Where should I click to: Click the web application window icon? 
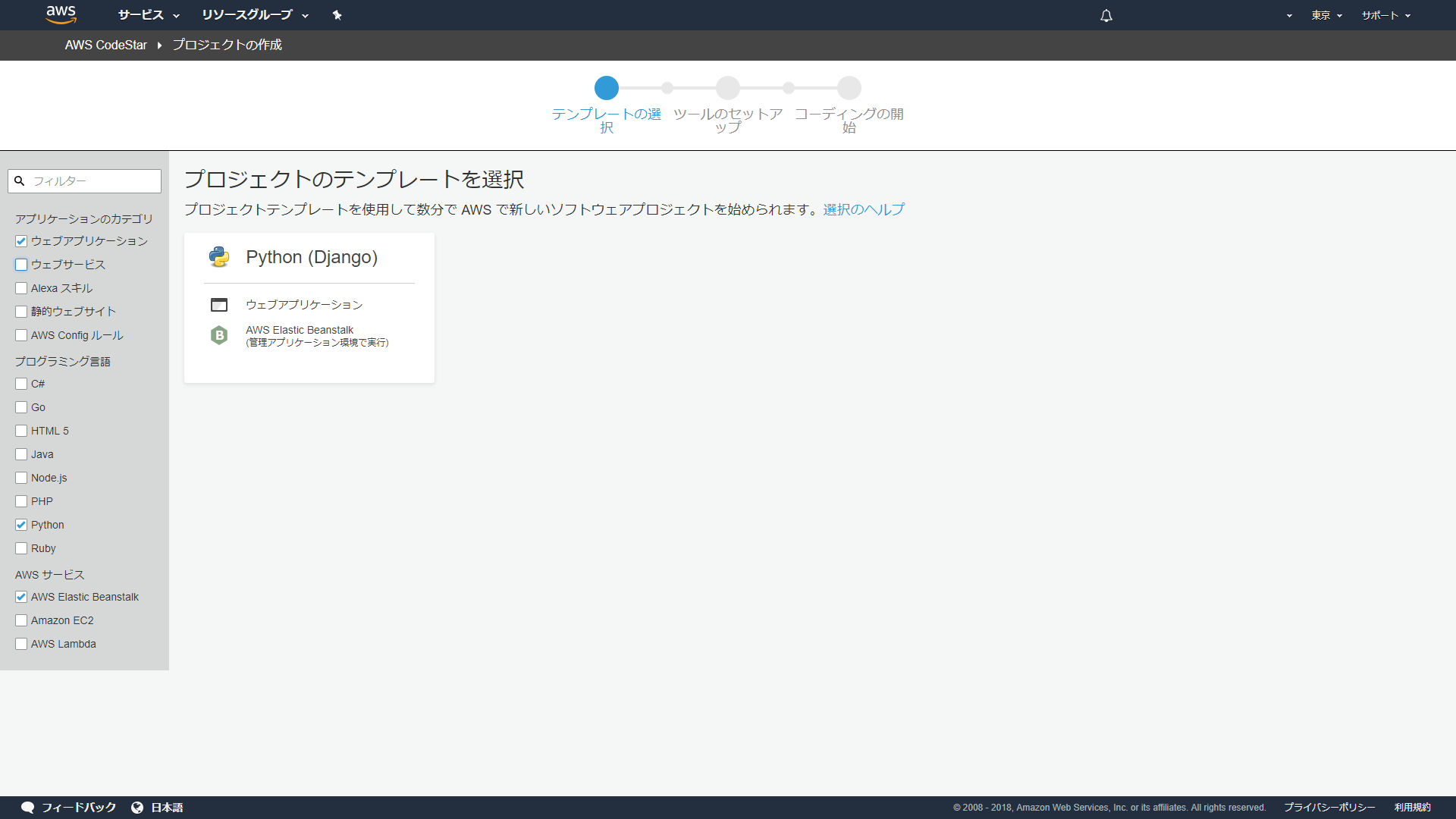219,305
